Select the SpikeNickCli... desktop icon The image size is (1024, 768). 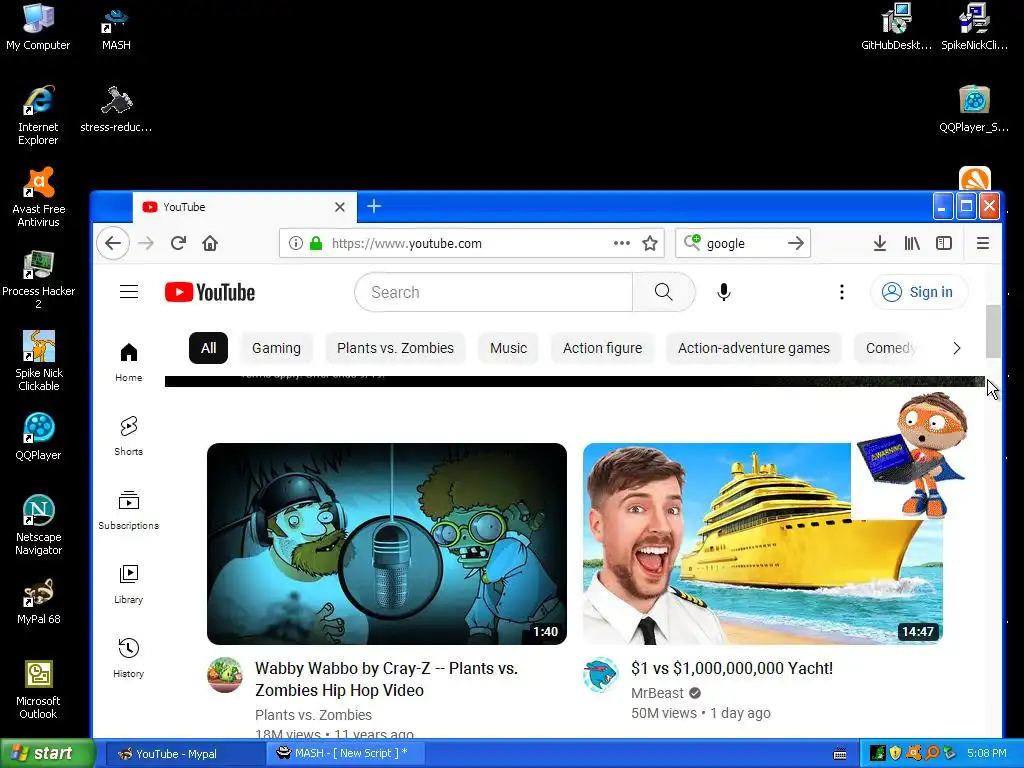click(974, 26)
